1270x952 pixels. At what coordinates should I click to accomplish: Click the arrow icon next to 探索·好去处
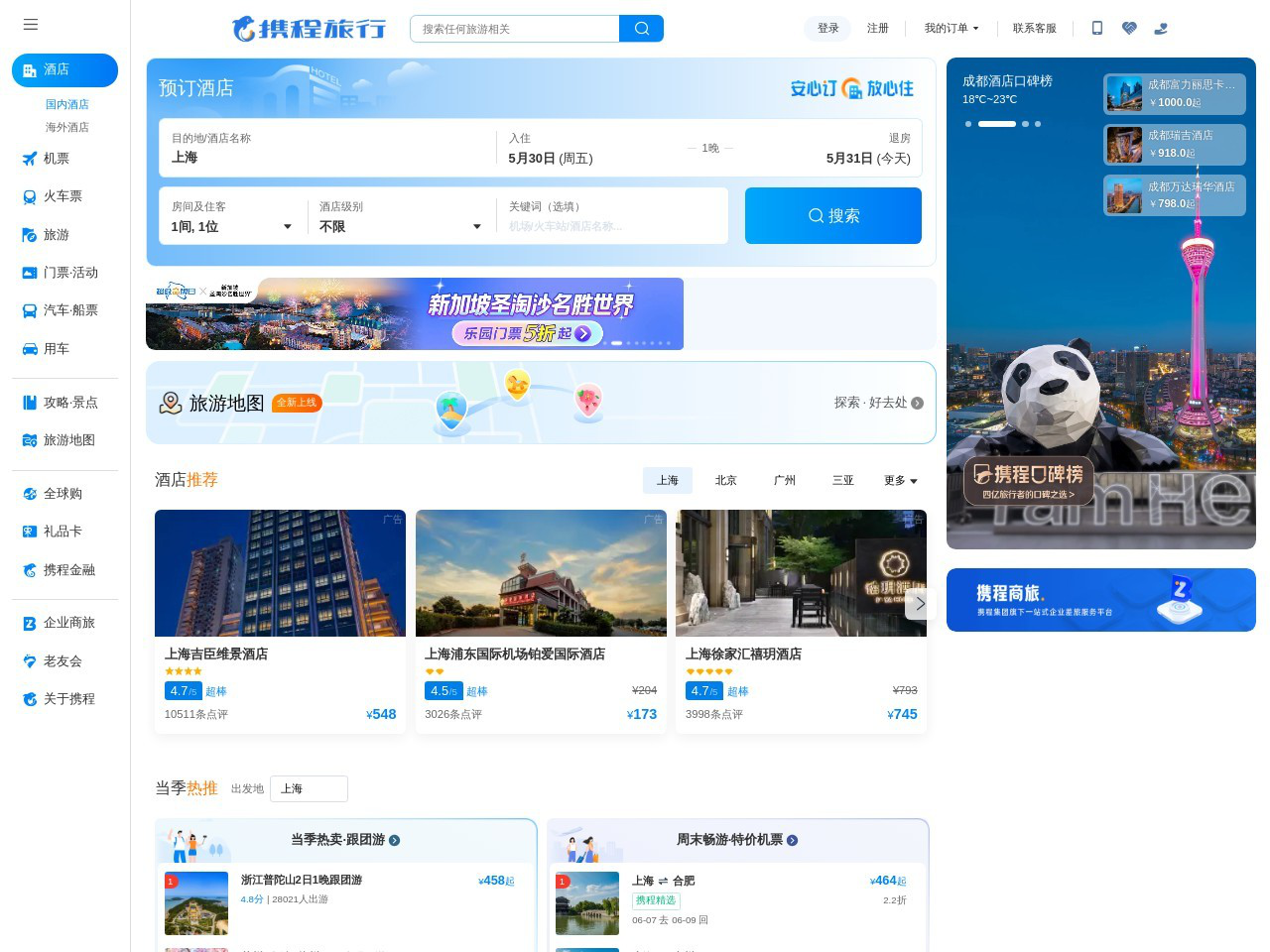[x=917, y=403]
